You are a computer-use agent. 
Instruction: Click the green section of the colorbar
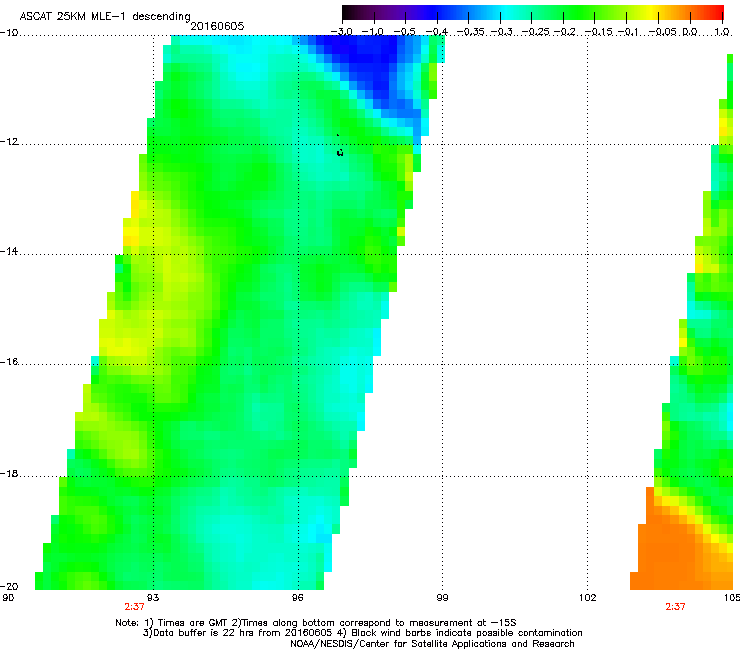click(576, 13)
